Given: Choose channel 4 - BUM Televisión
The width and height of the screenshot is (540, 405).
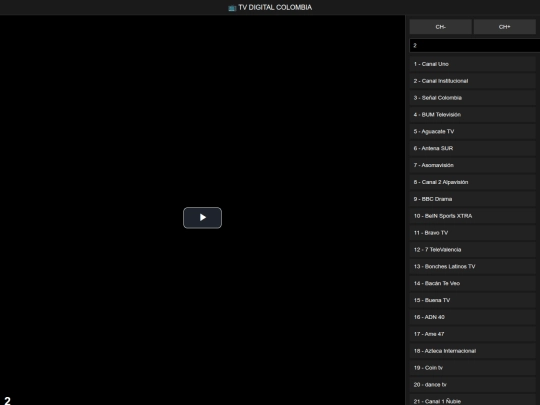Looking at the screenshot, I should [472, 115].
